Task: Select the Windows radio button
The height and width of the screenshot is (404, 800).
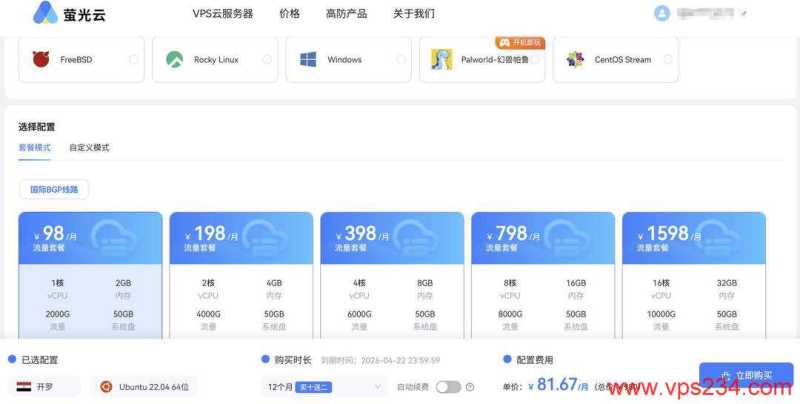Action: pyautogui.click(x=401, y=60)
